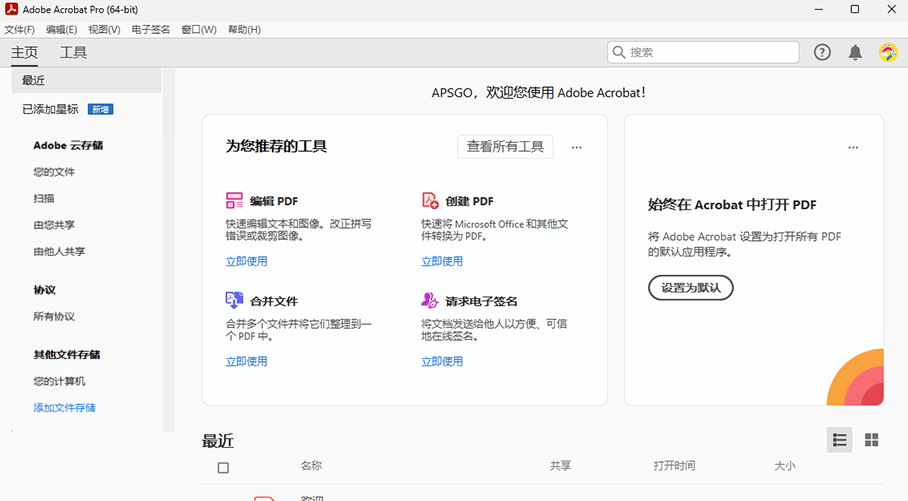Sort recent files by 大小 column
This screenshot has width=908, height=501.
(x=785, y=466)
